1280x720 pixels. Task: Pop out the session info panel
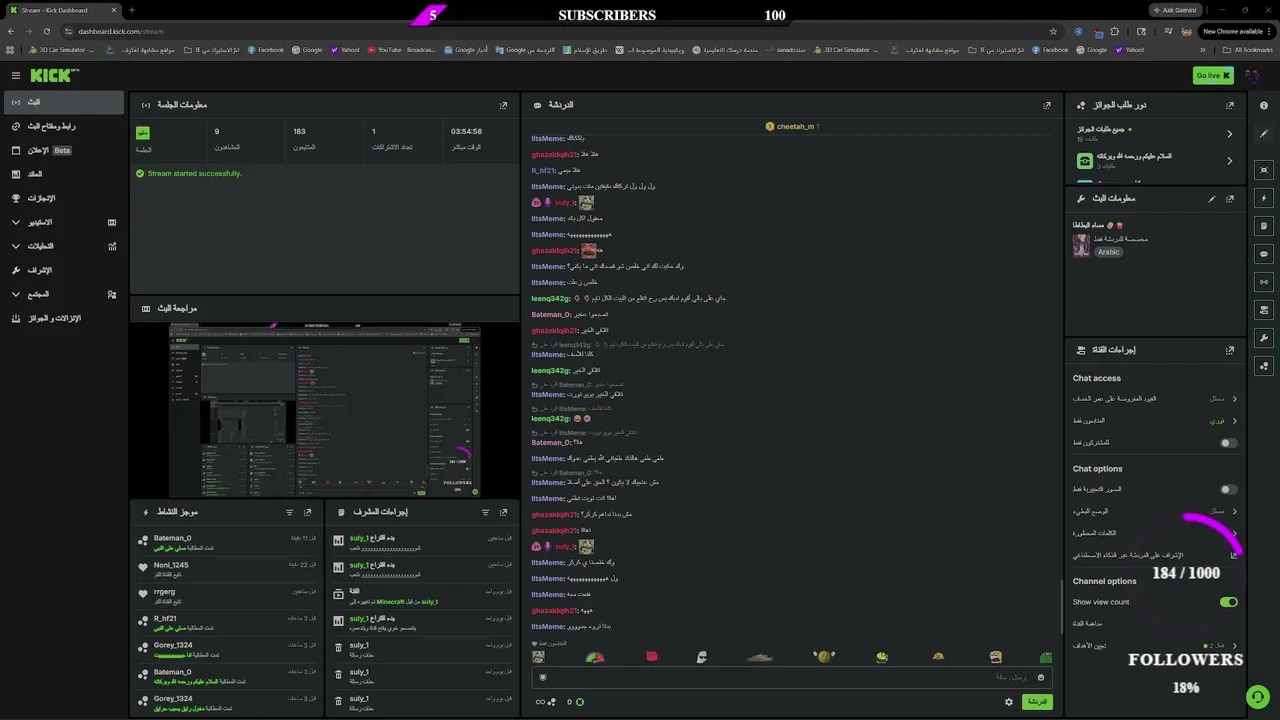pos(503,105)
